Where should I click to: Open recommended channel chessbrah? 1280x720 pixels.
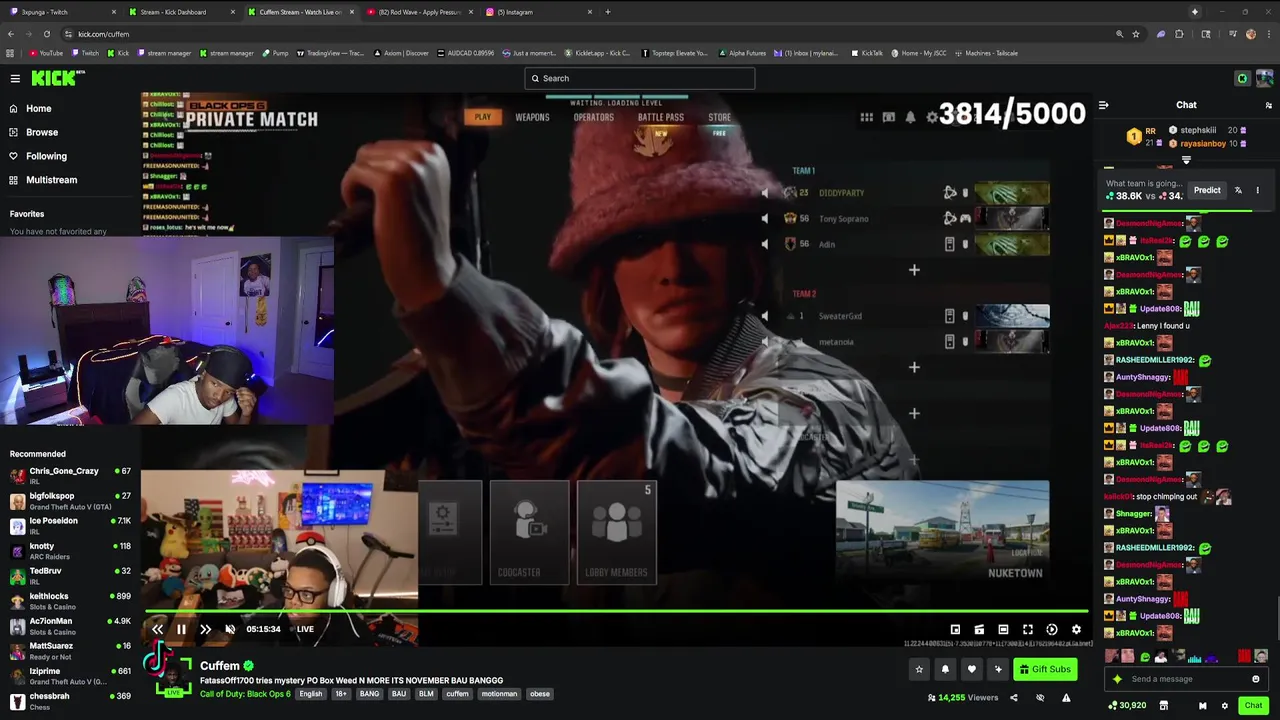tap(70, 700)
